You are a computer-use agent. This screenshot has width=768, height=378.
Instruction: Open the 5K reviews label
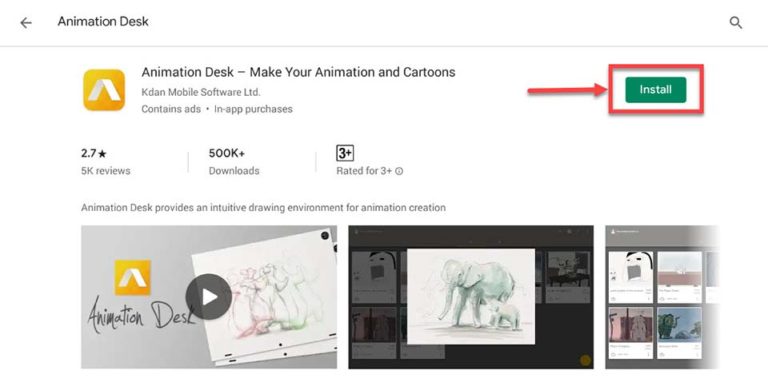tap(106, 171)
